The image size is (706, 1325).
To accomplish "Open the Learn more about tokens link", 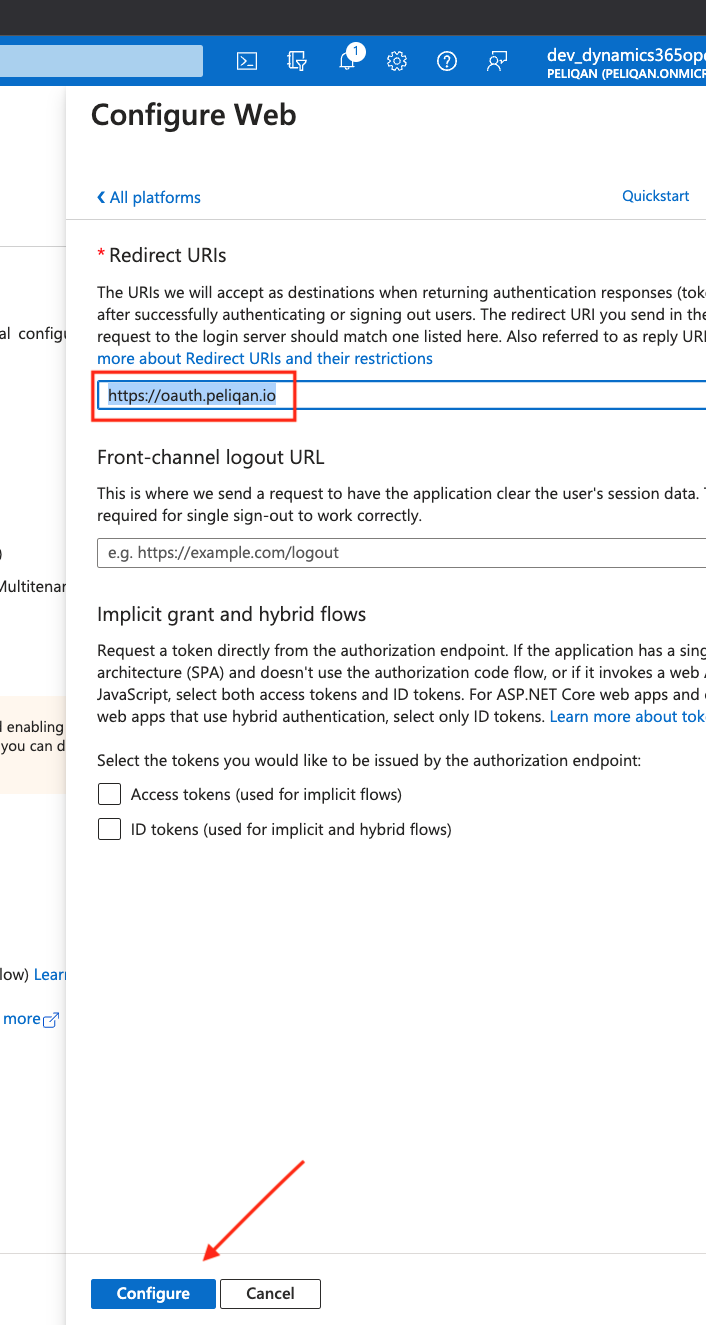I will point(628,717).
